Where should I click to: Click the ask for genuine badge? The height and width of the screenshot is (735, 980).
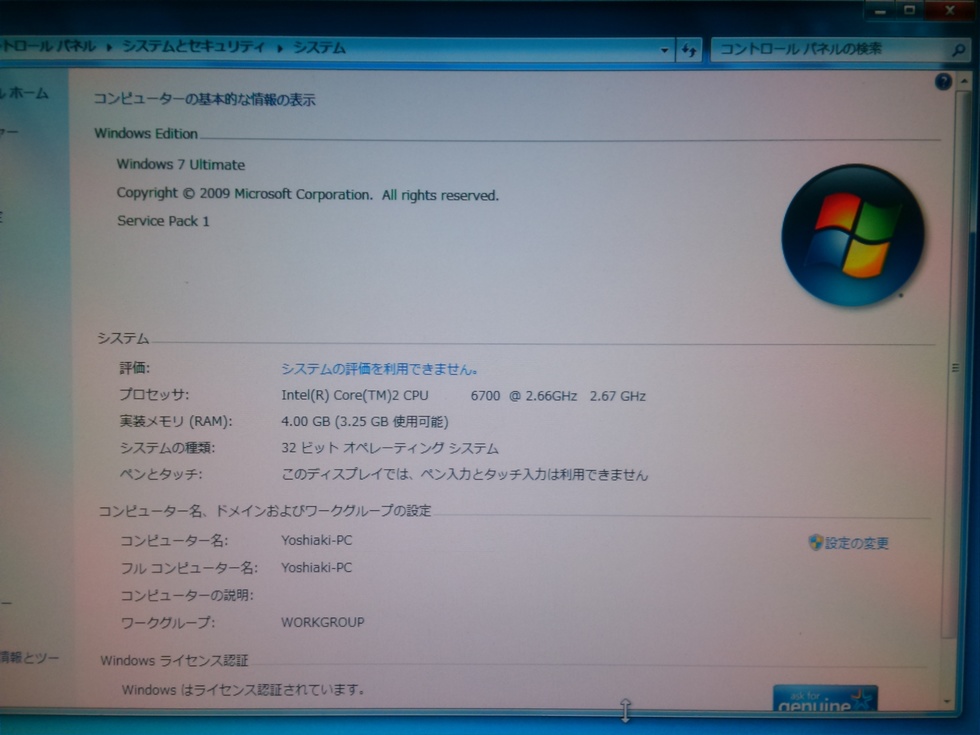coord(825,698)
